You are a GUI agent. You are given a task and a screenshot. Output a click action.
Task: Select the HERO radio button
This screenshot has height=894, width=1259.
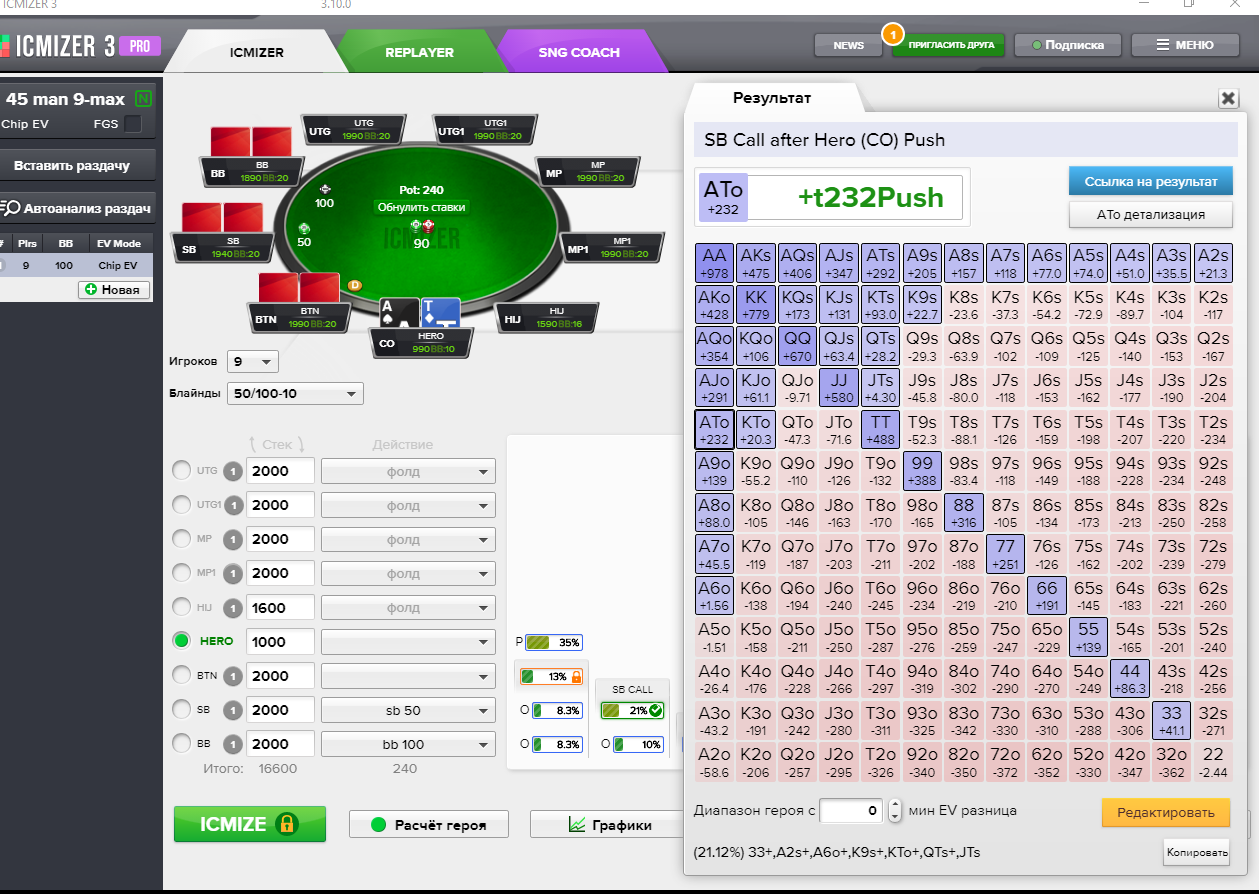coord(182,640)
